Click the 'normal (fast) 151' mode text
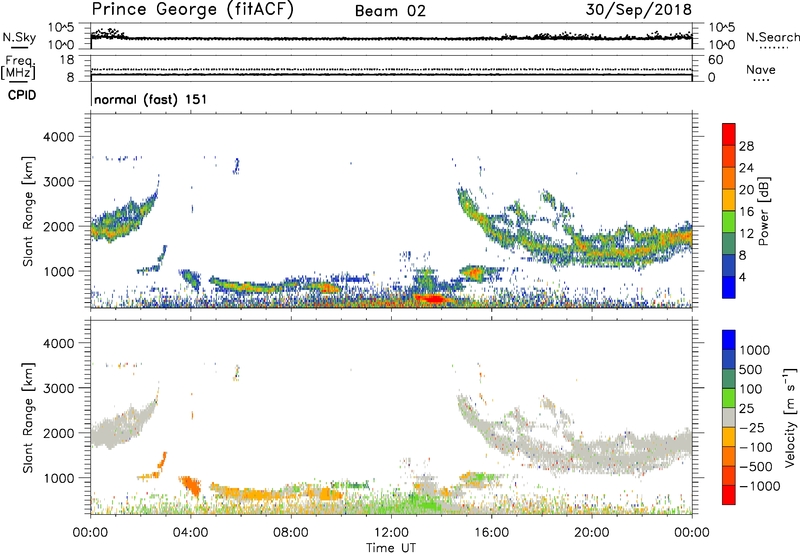The height and width of the screenshot is (554, 800). (151, 99)
